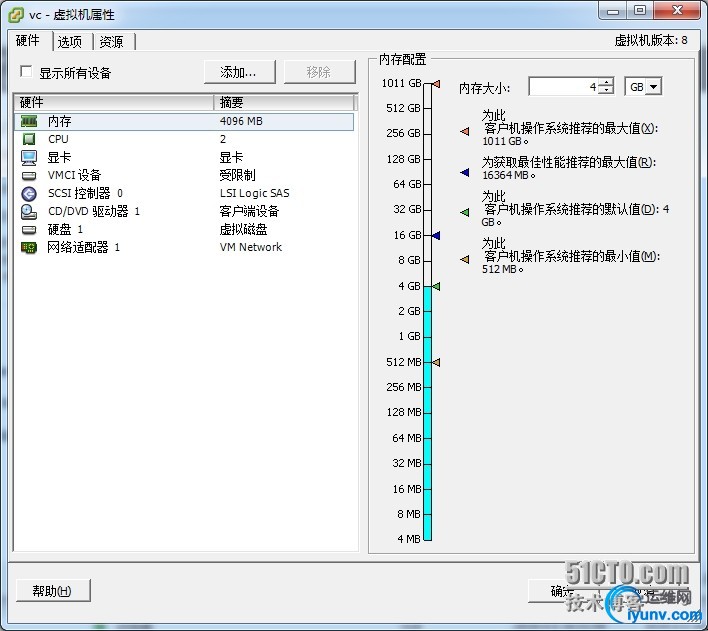Select the VMCI 设备 row label
Viewport: 708px width, 631px height.
click(75, 175)
